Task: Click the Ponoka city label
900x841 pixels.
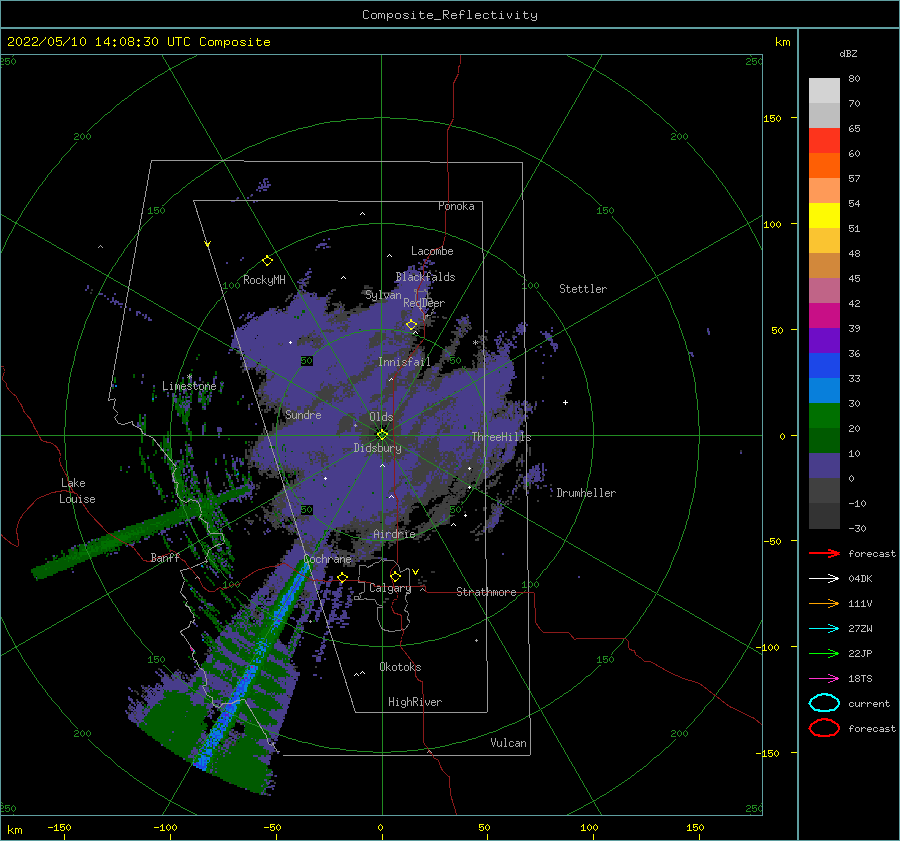Action: [456, 206]
